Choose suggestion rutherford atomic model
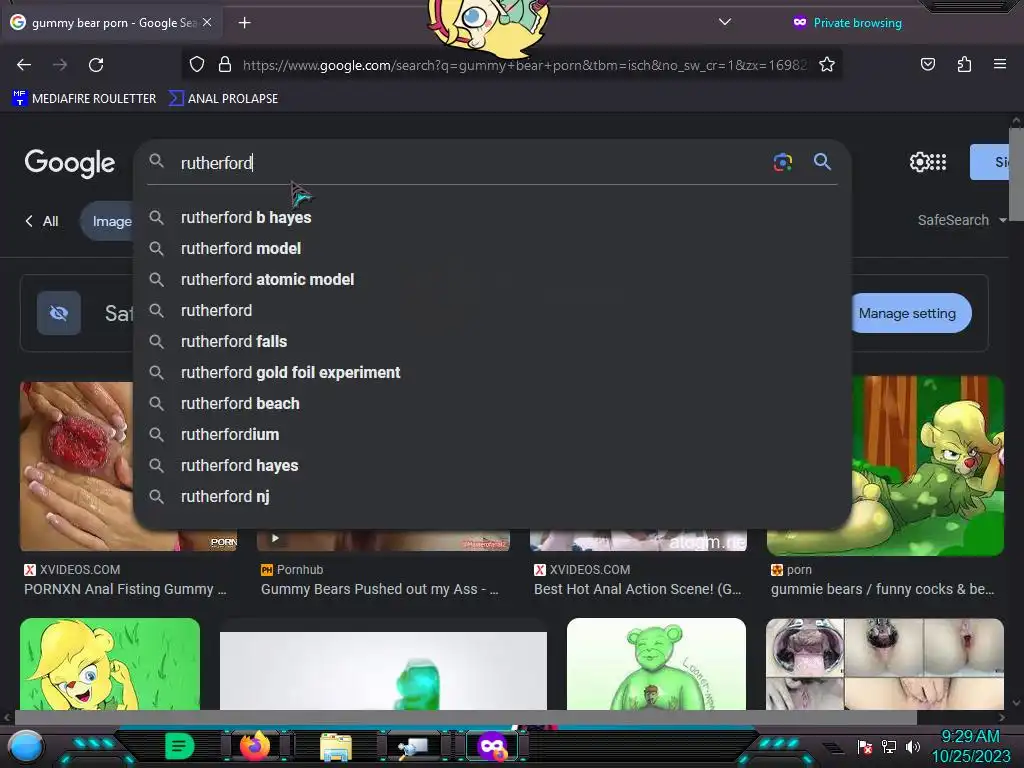 pos(492,280)
